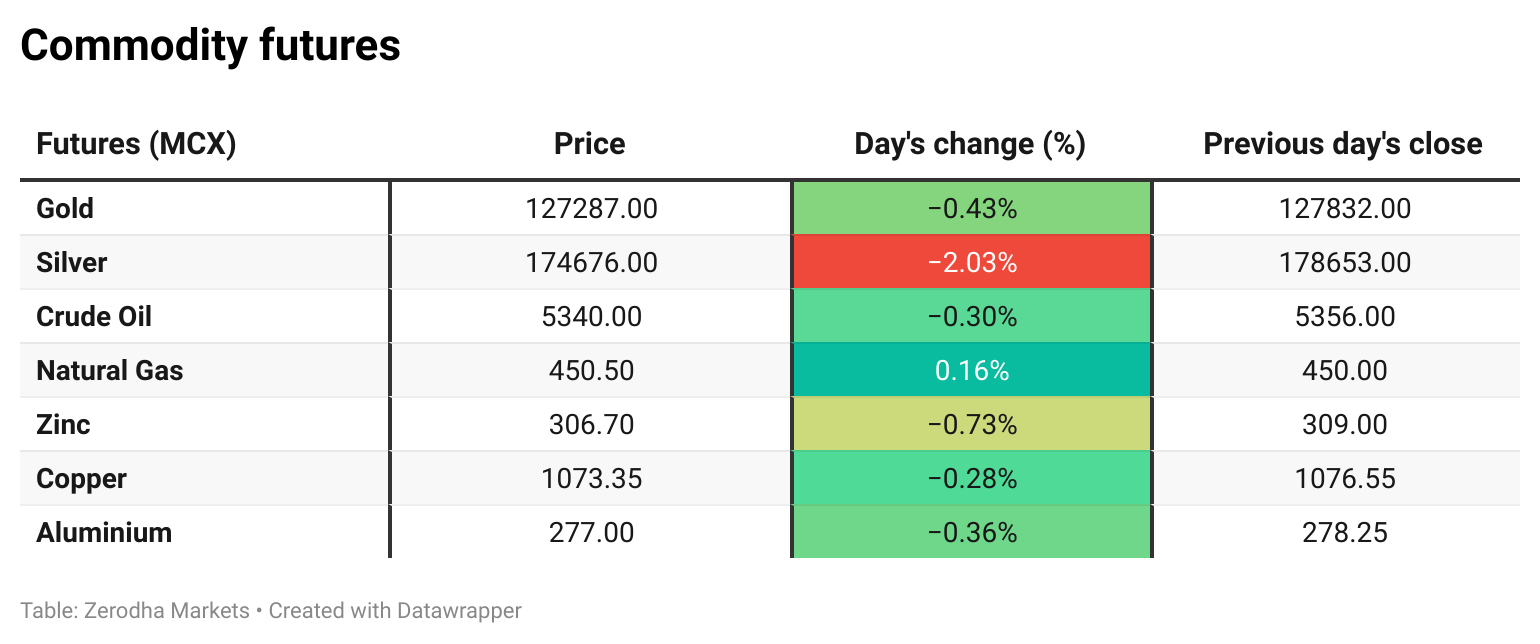
Task: Select the Copper row label
Action: [81, 479]
